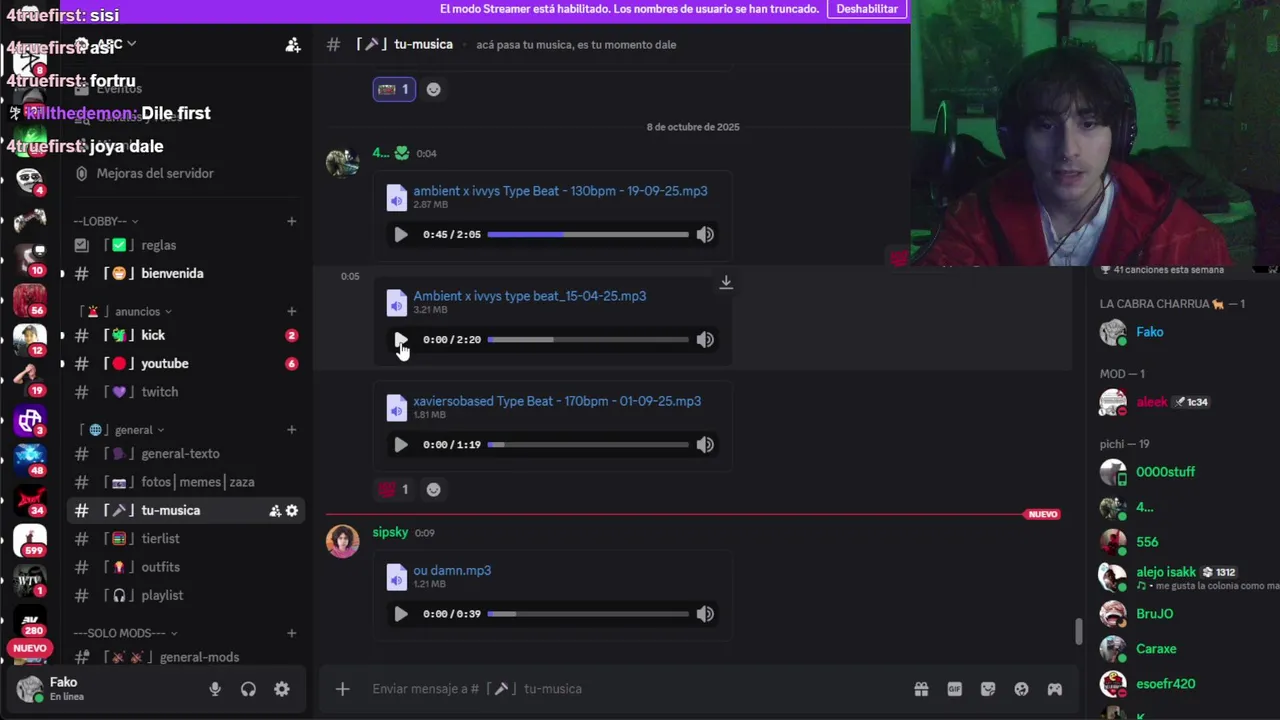The width and height of the screenshot is (1280, 720).
Task: Create channel in general category plus
Action: coord(291,430)
